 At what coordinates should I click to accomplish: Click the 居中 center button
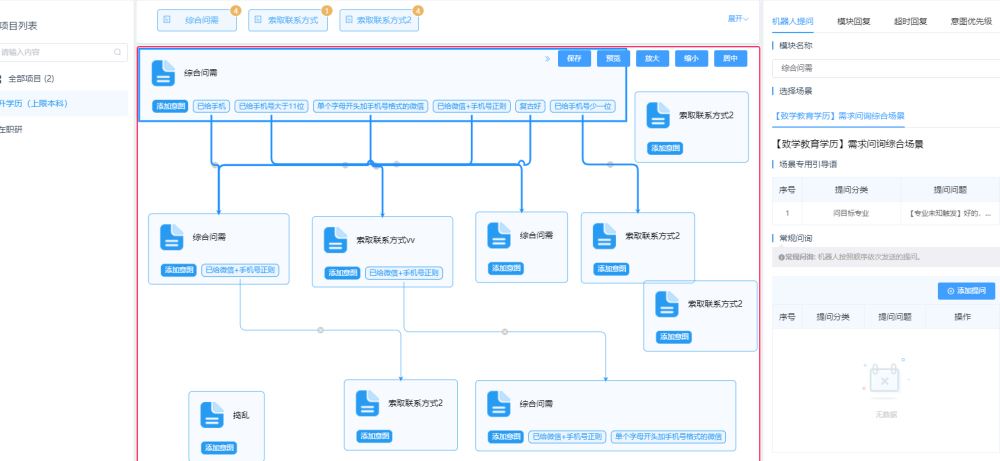730,59
